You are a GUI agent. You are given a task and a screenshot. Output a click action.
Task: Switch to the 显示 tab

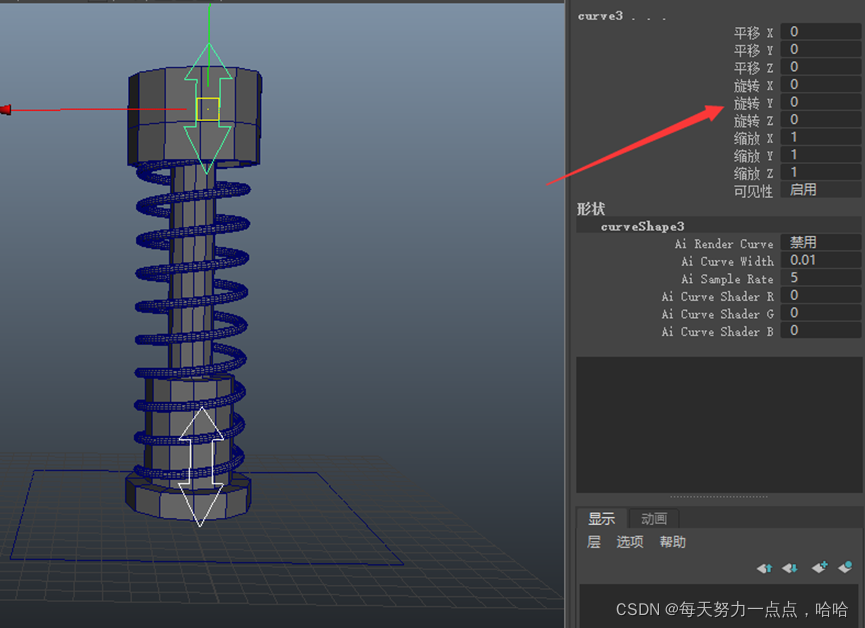pyautogui.click(x=601, y=519)
